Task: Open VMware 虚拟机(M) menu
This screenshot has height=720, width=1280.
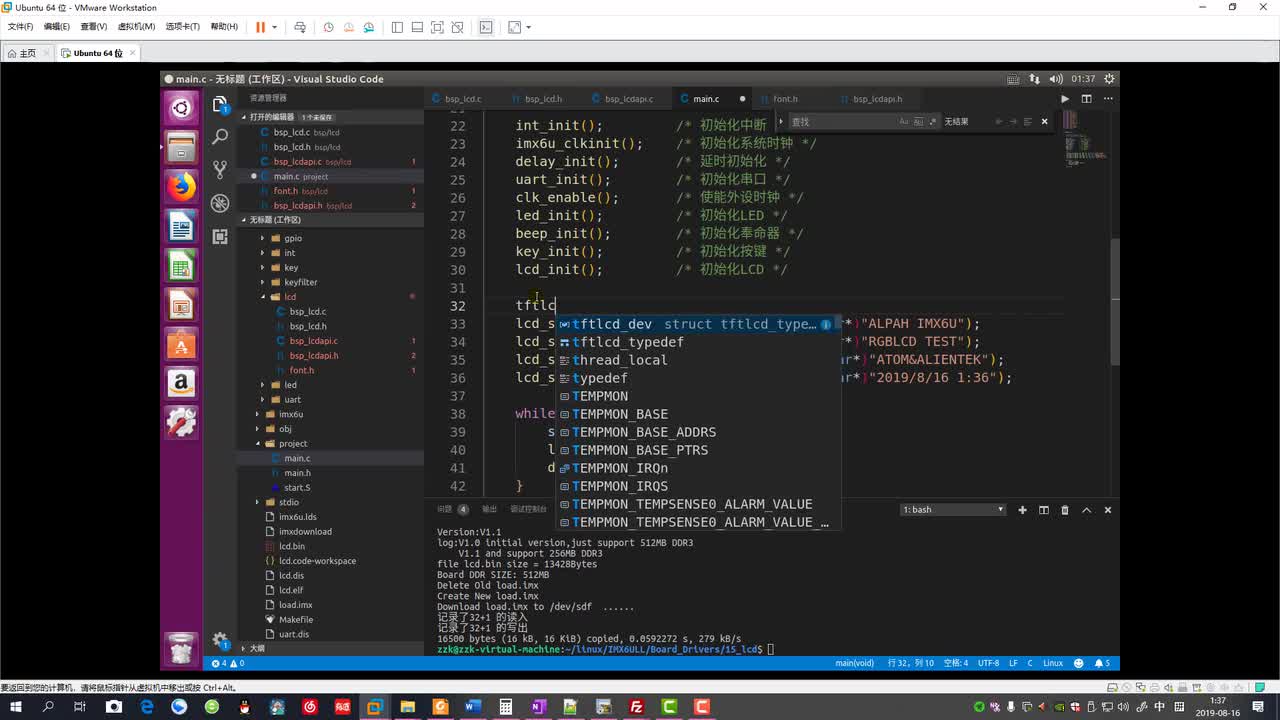Action: (x=136, y=27)
